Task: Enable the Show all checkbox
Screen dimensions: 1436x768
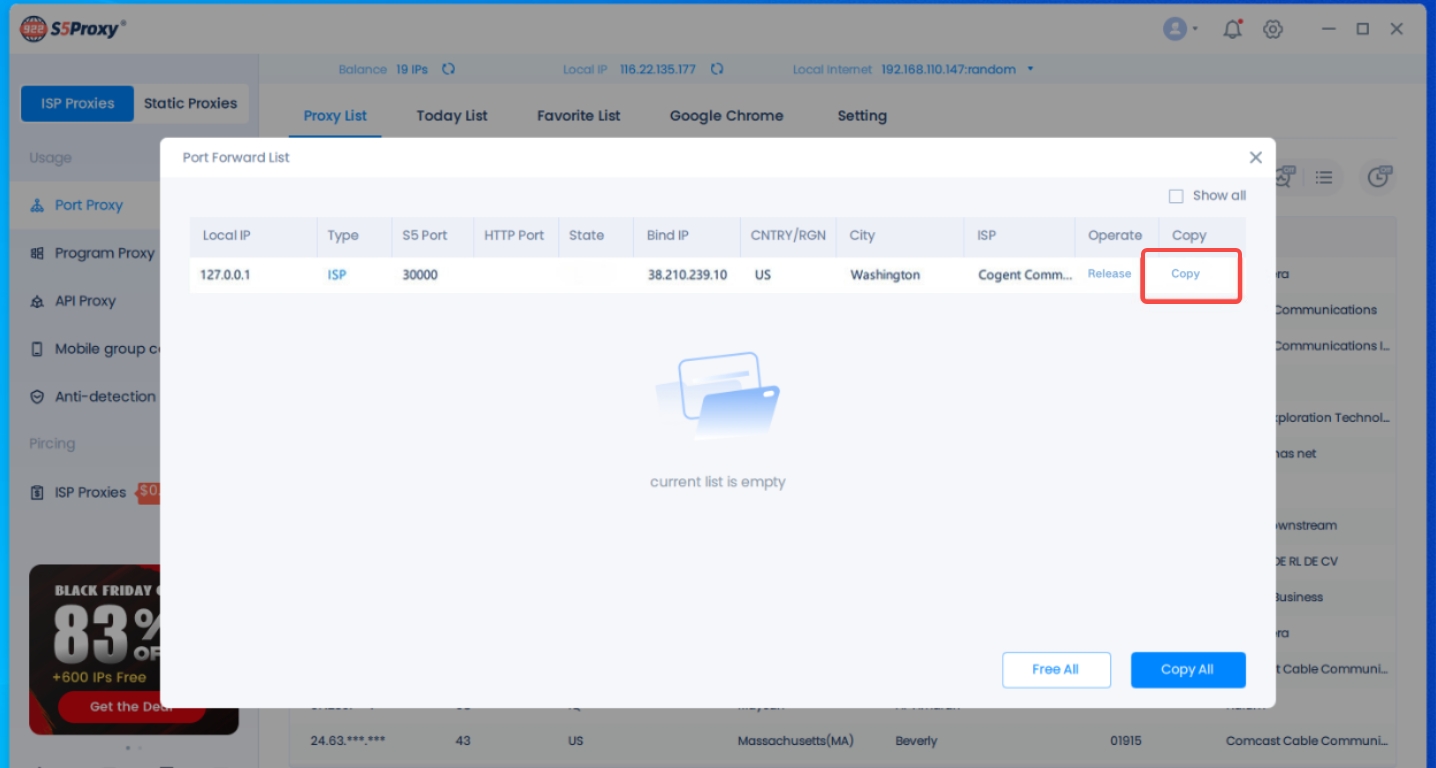Action: point(1176,195)
